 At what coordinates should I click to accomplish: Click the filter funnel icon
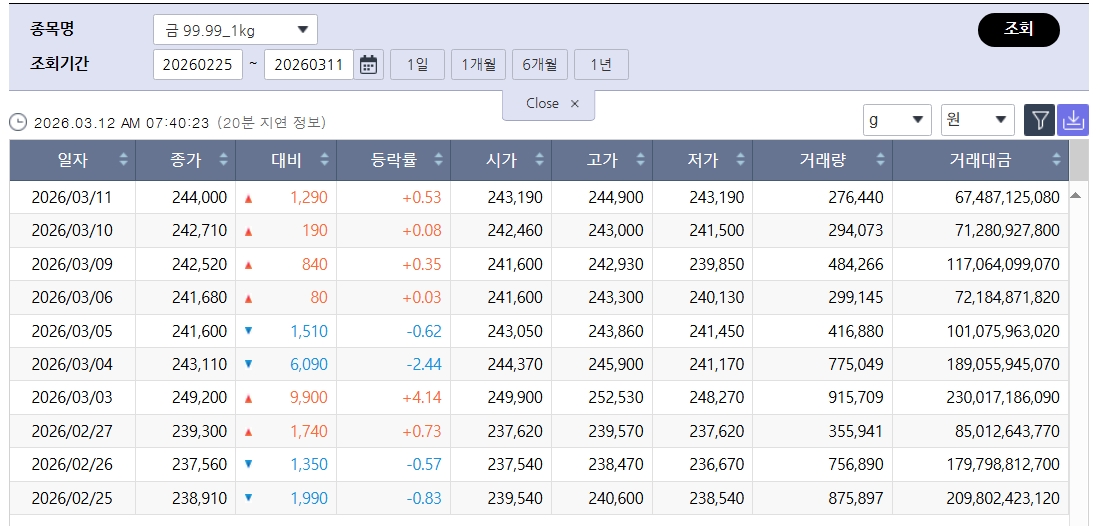click(1039, 120)
